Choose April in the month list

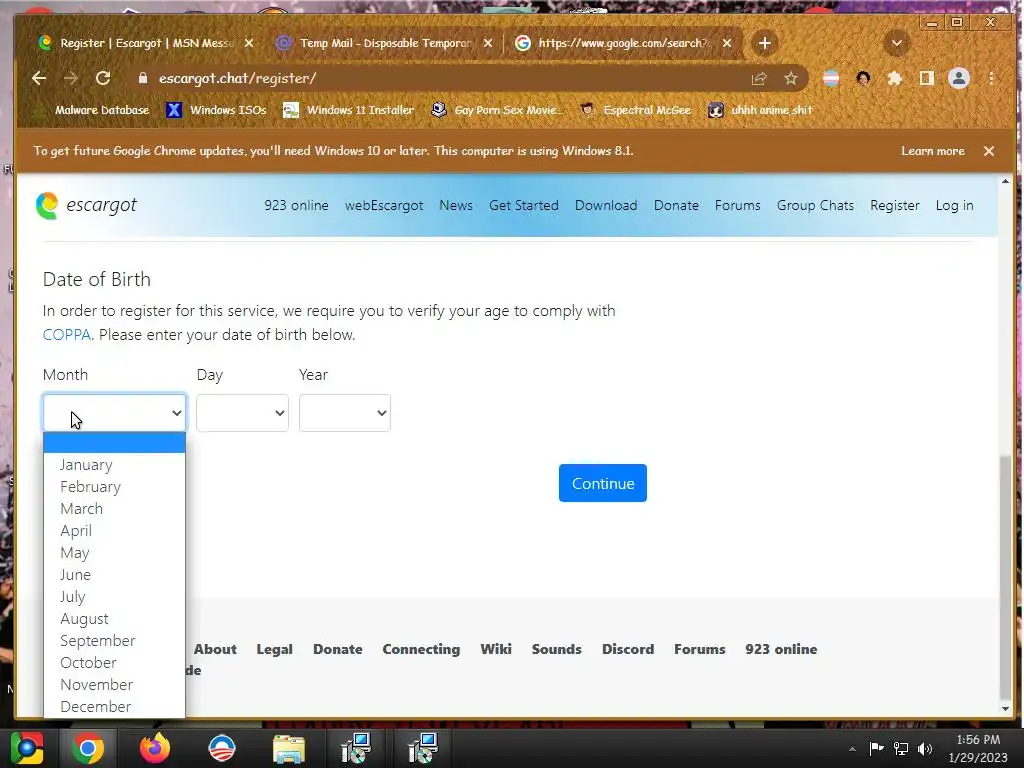[x=114, y=531]
